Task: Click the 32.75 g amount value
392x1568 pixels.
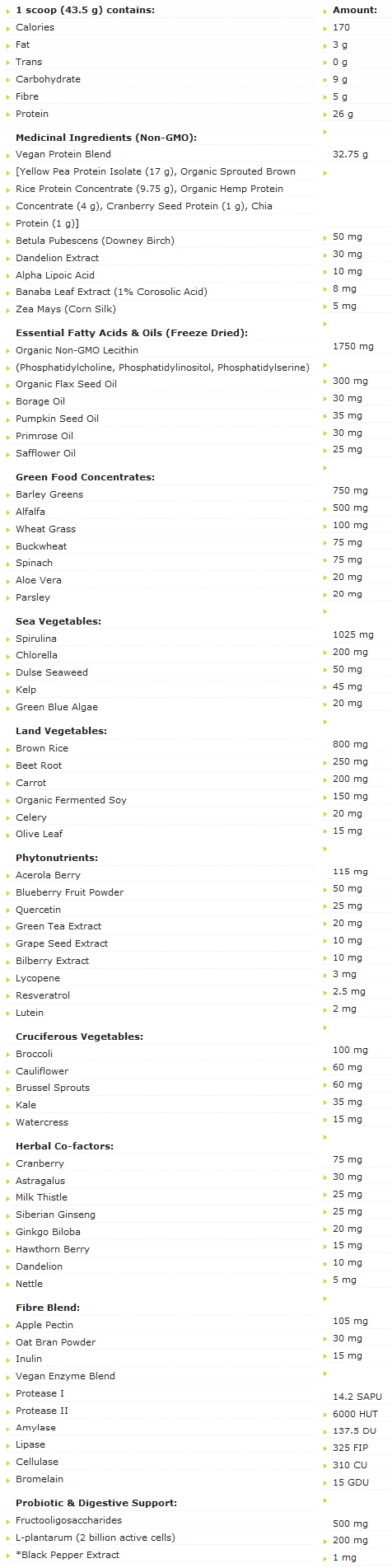Action: point(350,154)
